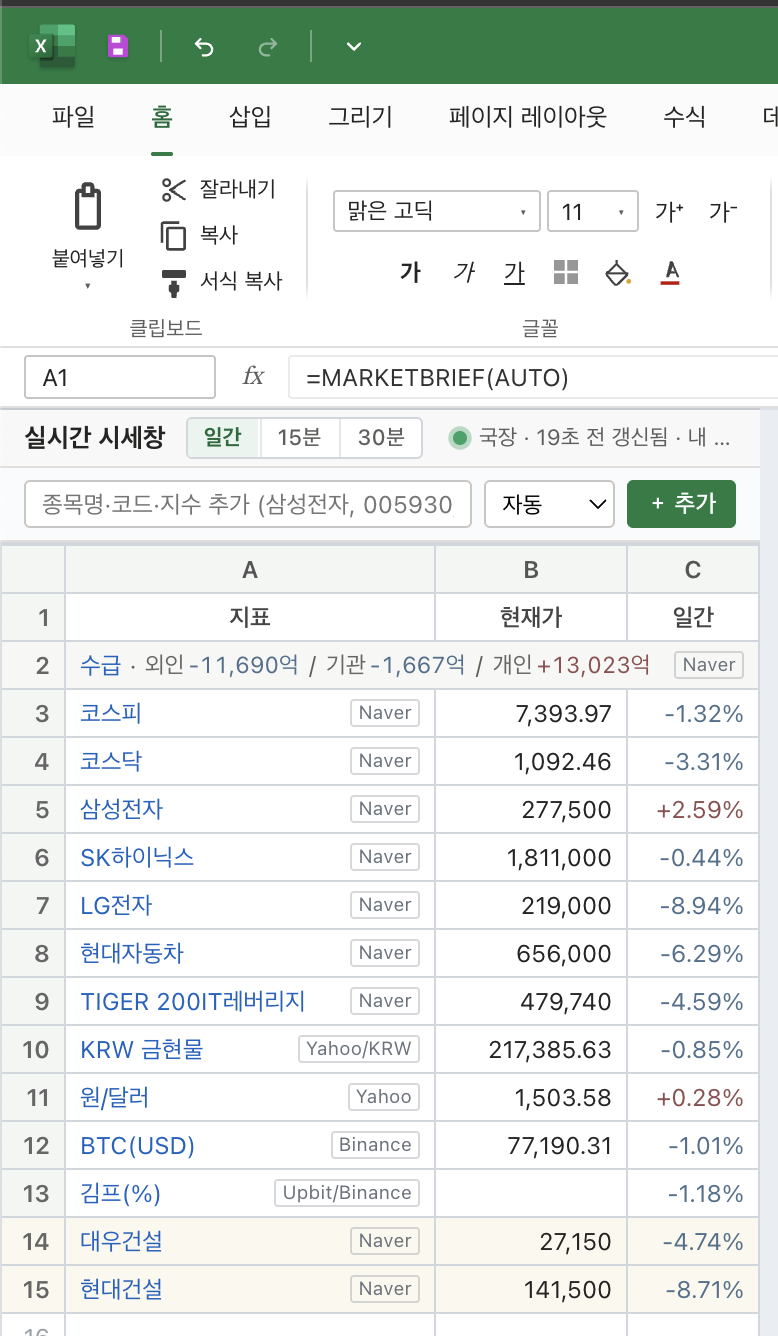The width and height of the screenshot is (778, 1336).
Task: Save the workbook with the save icon
Action: [x=118, y=46]
